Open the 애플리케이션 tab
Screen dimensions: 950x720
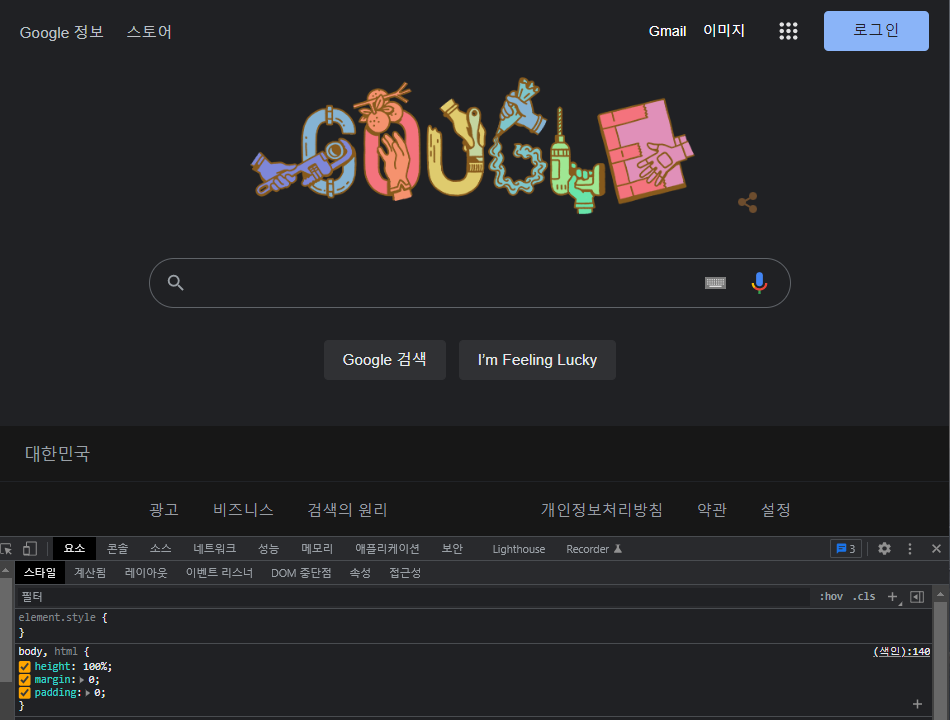pyautogui.click(x=387, y=548)
